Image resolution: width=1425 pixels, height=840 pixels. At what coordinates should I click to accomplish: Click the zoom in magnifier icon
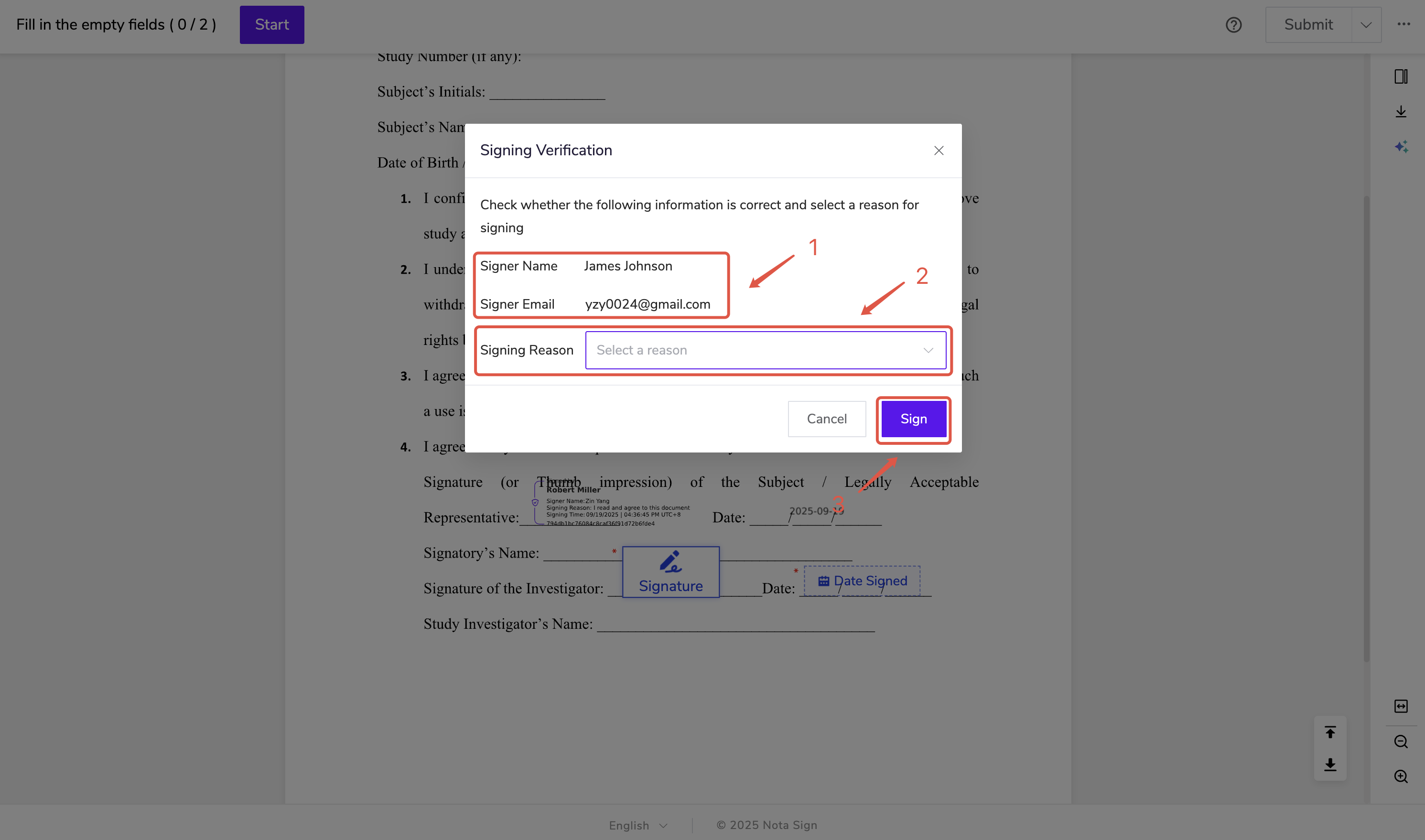point(1401,776)
